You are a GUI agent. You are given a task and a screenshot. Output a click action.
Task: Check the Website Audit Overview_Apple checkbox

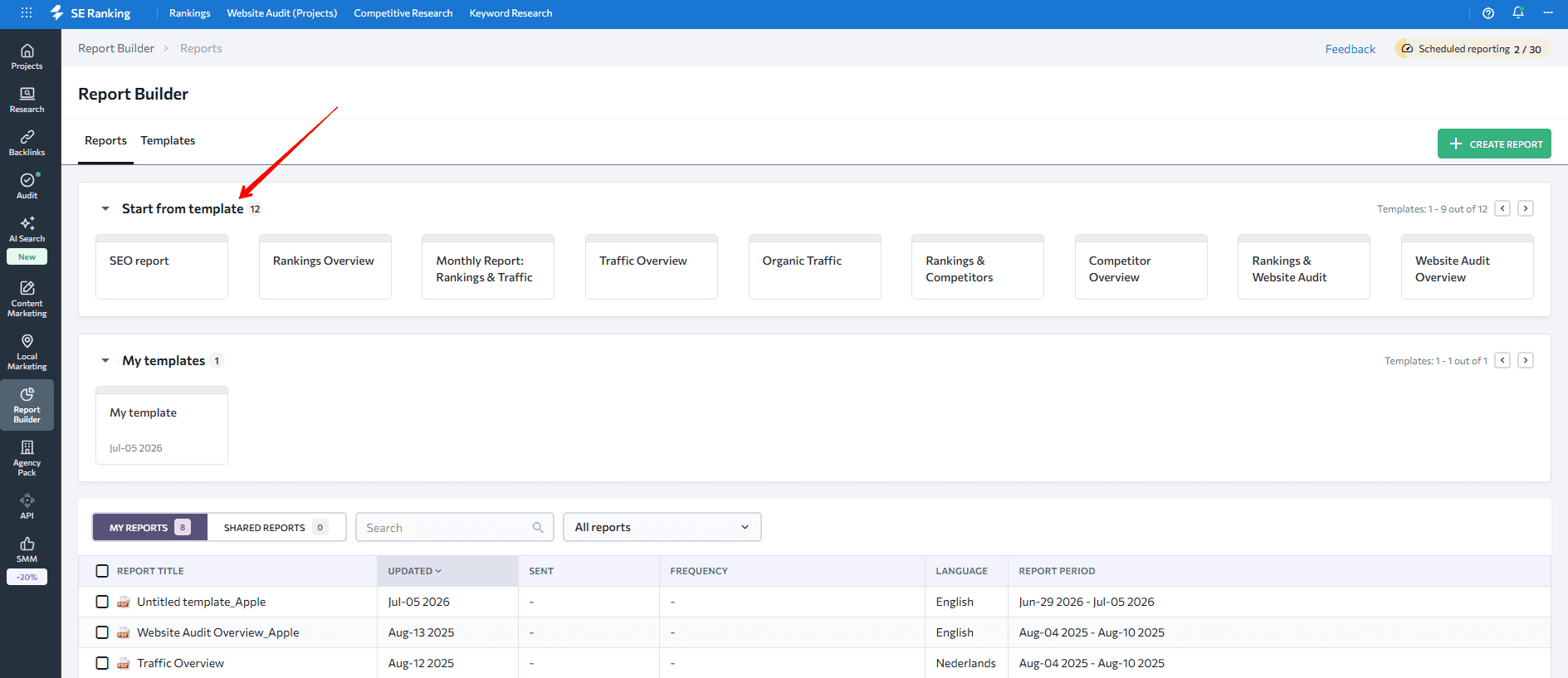pyautogui.click(x=102, y=632)
